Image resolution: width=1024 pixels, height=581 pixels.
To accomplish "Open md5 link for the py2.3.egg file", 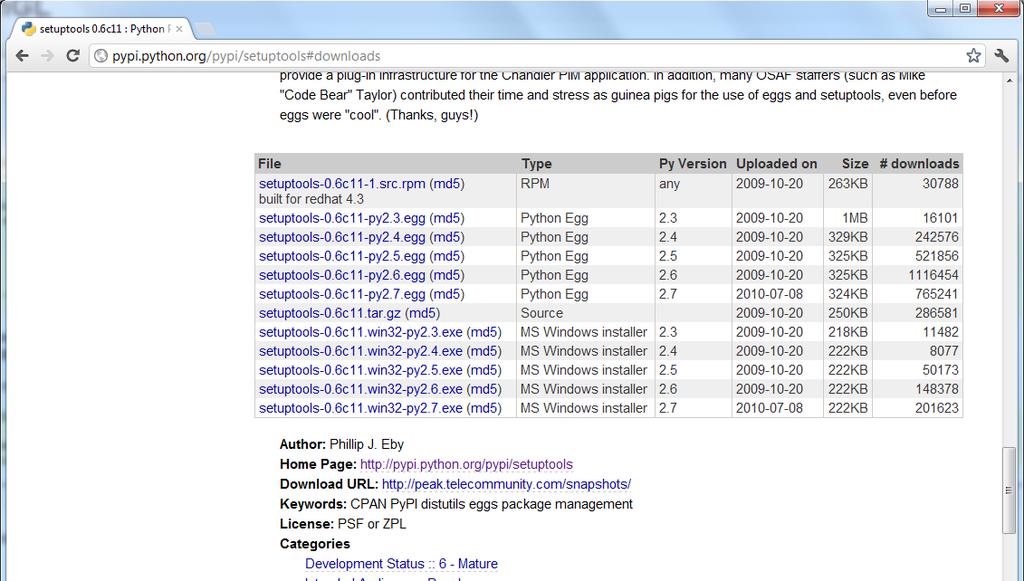I will point(447,218).
